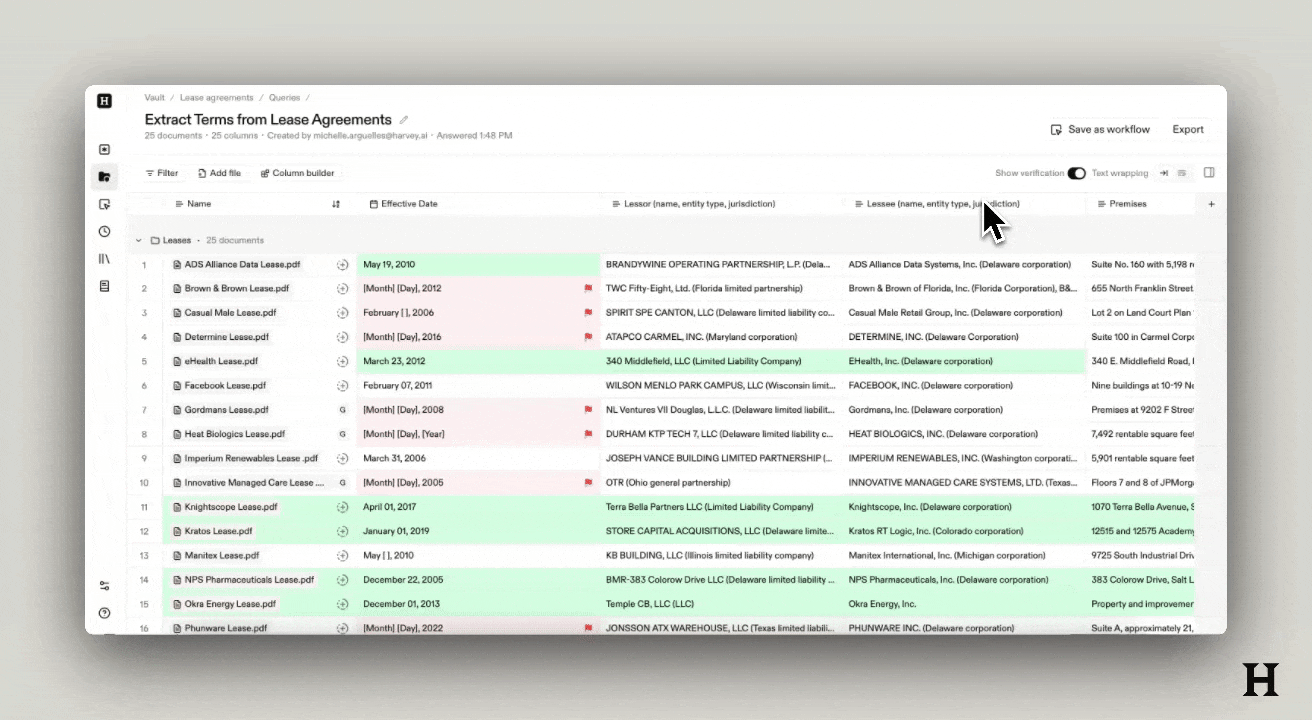1312x720 pixels.
Task: Click the KB BUILDING, LLC lessor cell
Action: tap(721, 555)
